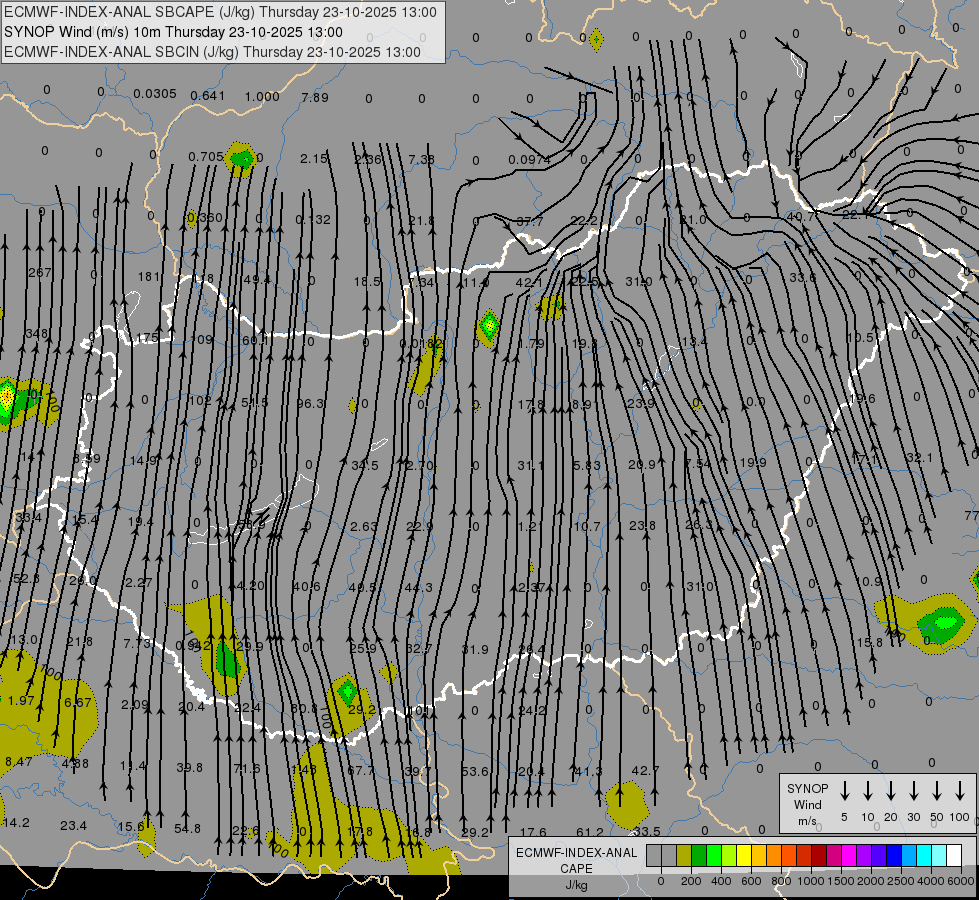Viewport: 979px width, 900px height.
Task: Click the grid value 53.6
Action: [x=475, y=771]
